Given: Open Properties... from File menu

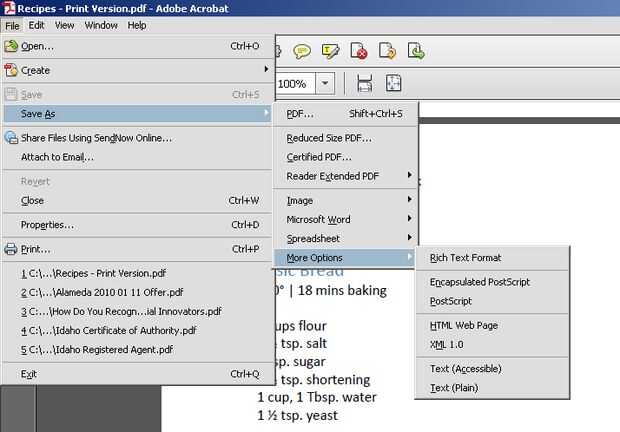Looking at the screenshot, I should click(137, 224).
